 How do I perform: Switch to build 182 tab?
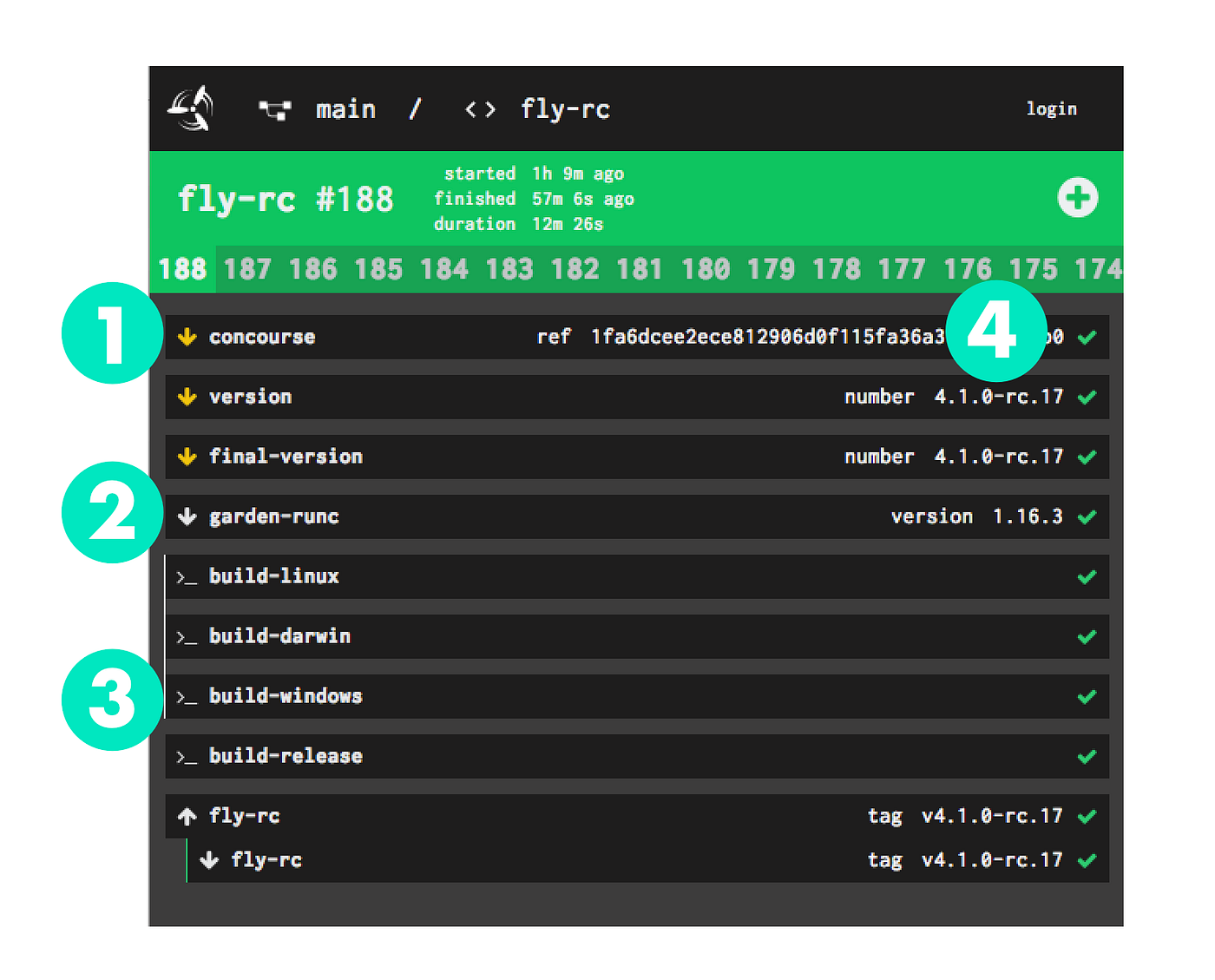click(575, 269)
